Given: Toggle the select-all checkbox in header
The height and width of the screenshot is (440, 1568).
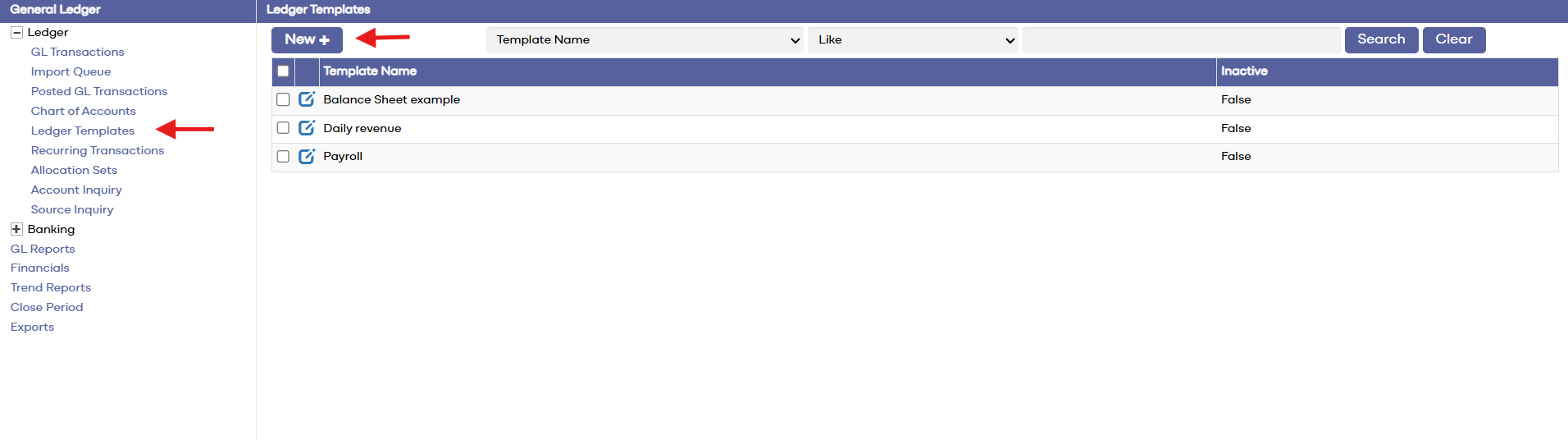Looking at the screenshot, I should [x=283, y=71].
